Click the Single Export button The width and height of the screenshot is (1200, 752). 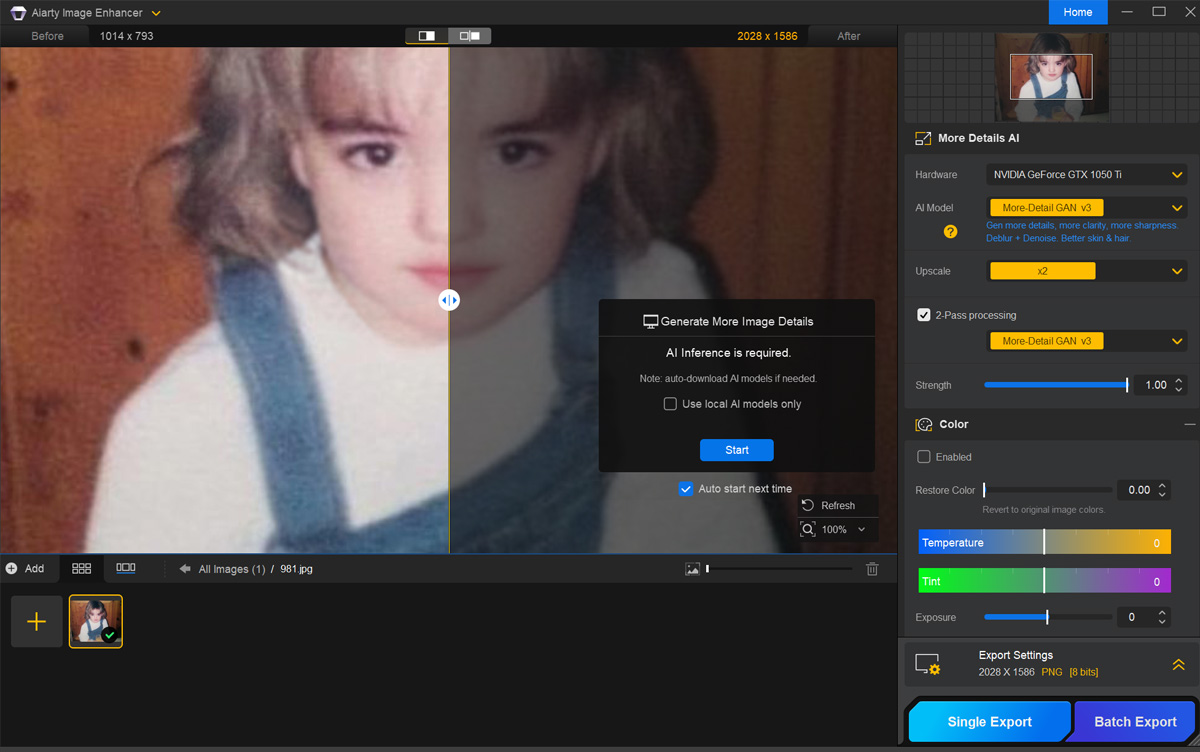[989, 722]
